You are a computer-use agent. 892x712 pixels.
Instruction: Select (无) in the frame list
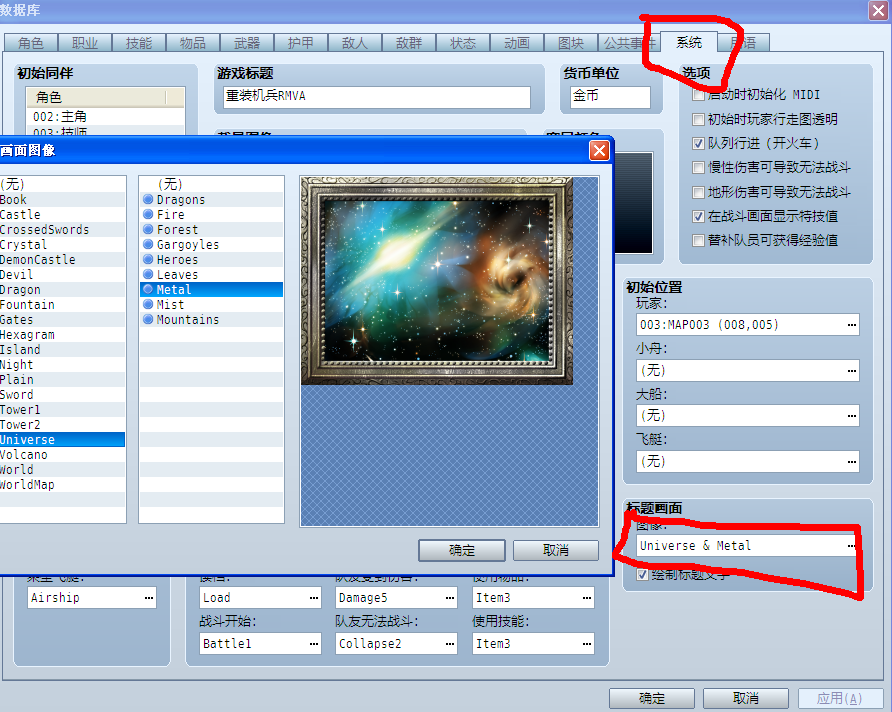(x=211, y=184)
